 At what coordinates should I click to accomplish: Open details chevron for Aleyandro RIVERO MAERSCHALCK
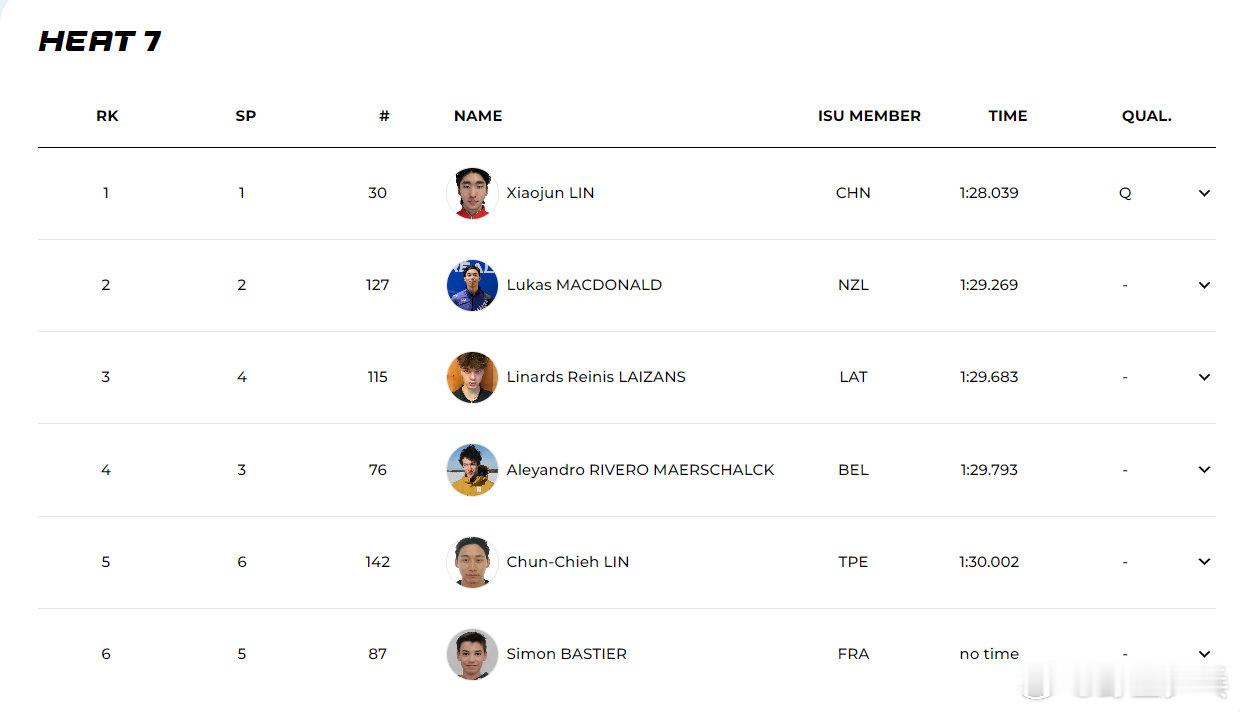[x=1204, y=469]
